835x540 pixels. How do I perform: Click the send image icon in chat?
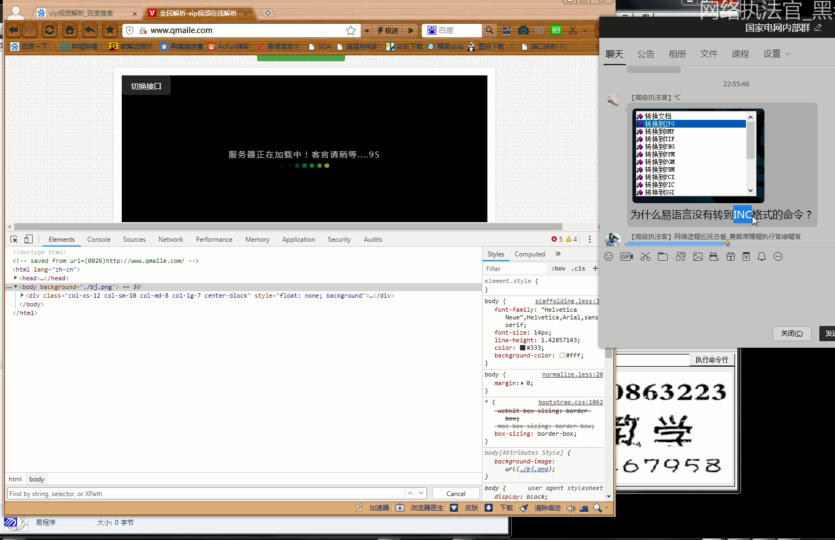(x=697, y=257)
